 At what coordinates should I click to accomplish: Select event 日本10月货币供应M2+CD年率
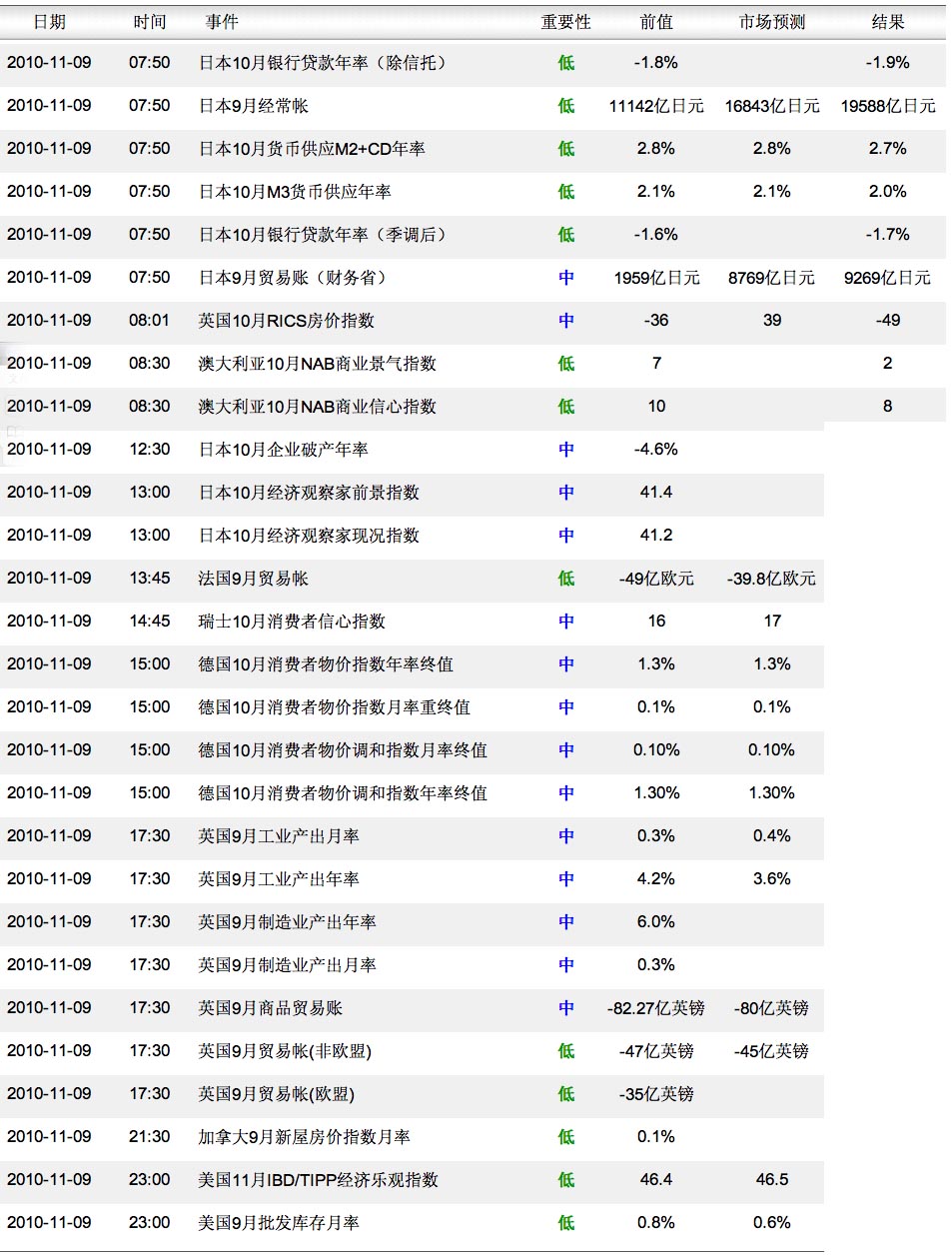click(312, 149)
